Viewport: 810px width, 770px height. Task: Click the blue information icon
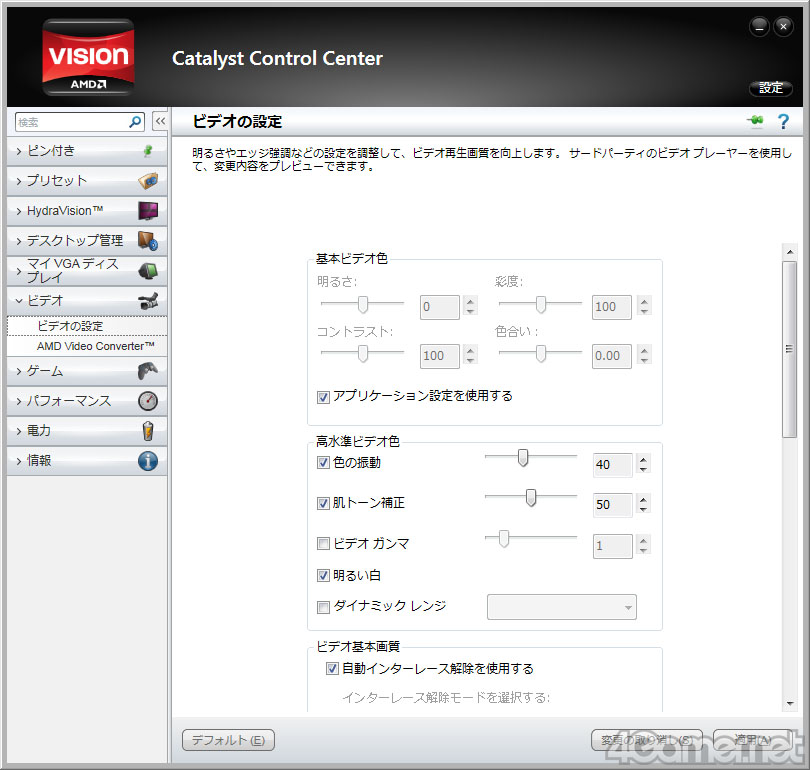tap(148, 461)
